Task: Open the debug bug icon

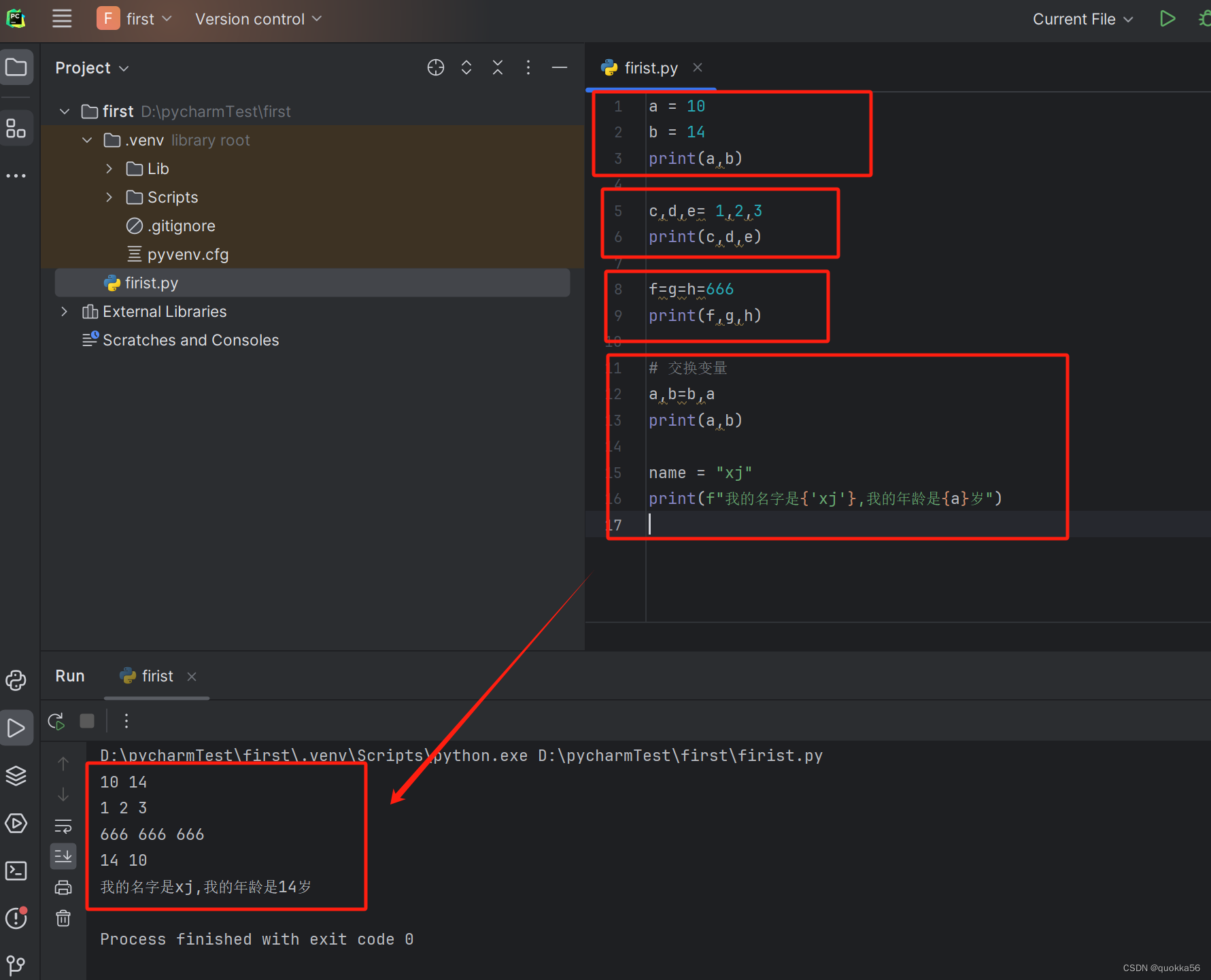Action: click(x=1204, y=19)
